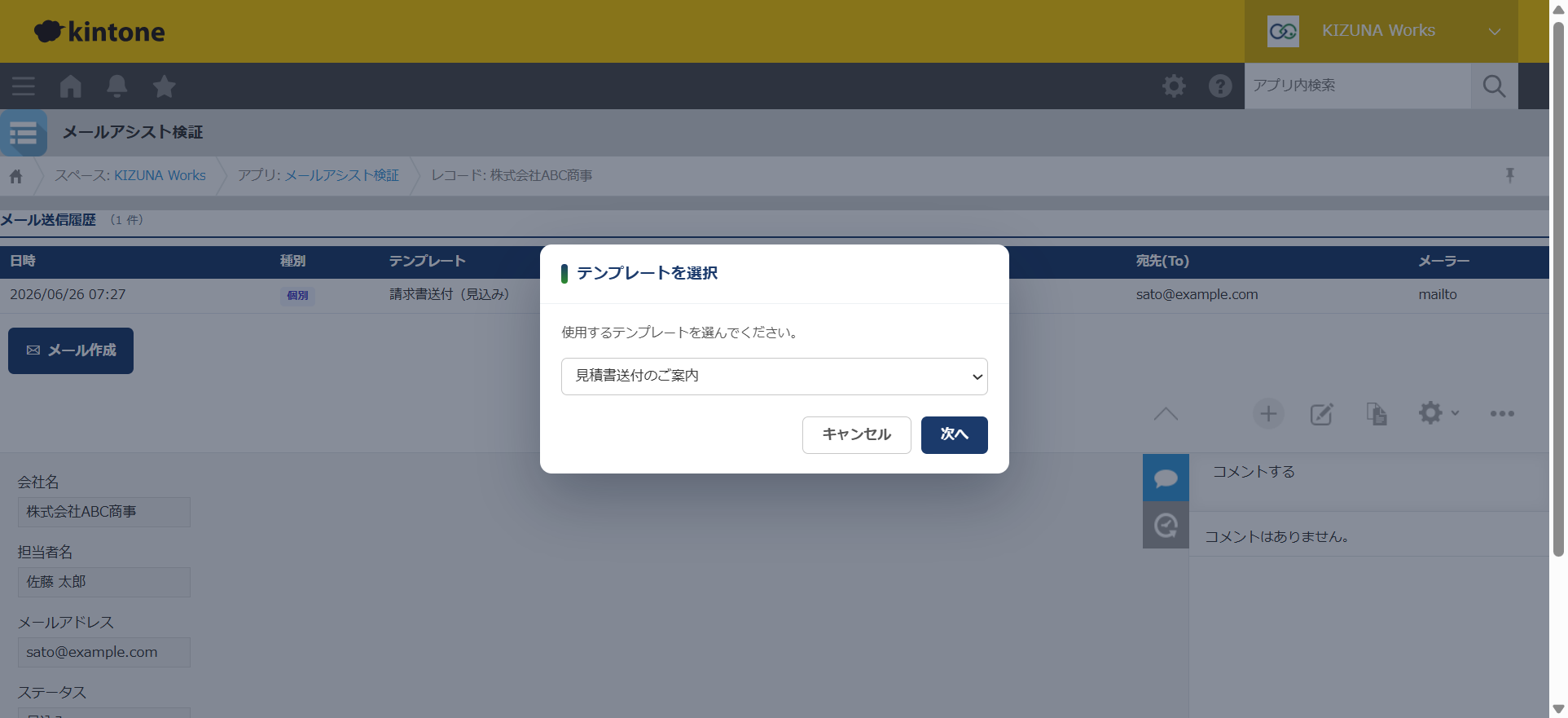Click the テンプレートを選択 dialog title
This screenshot has height=718, width=1568.
(647, 273)
